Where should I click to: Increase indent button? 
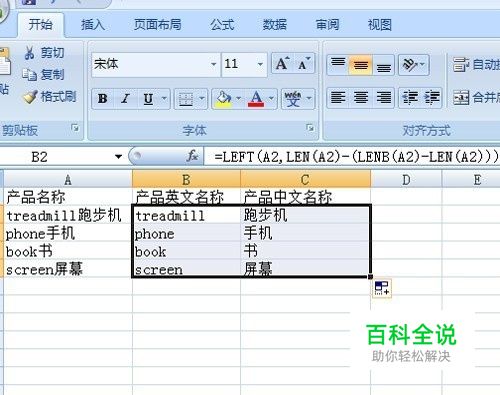(x=432, y=98)
